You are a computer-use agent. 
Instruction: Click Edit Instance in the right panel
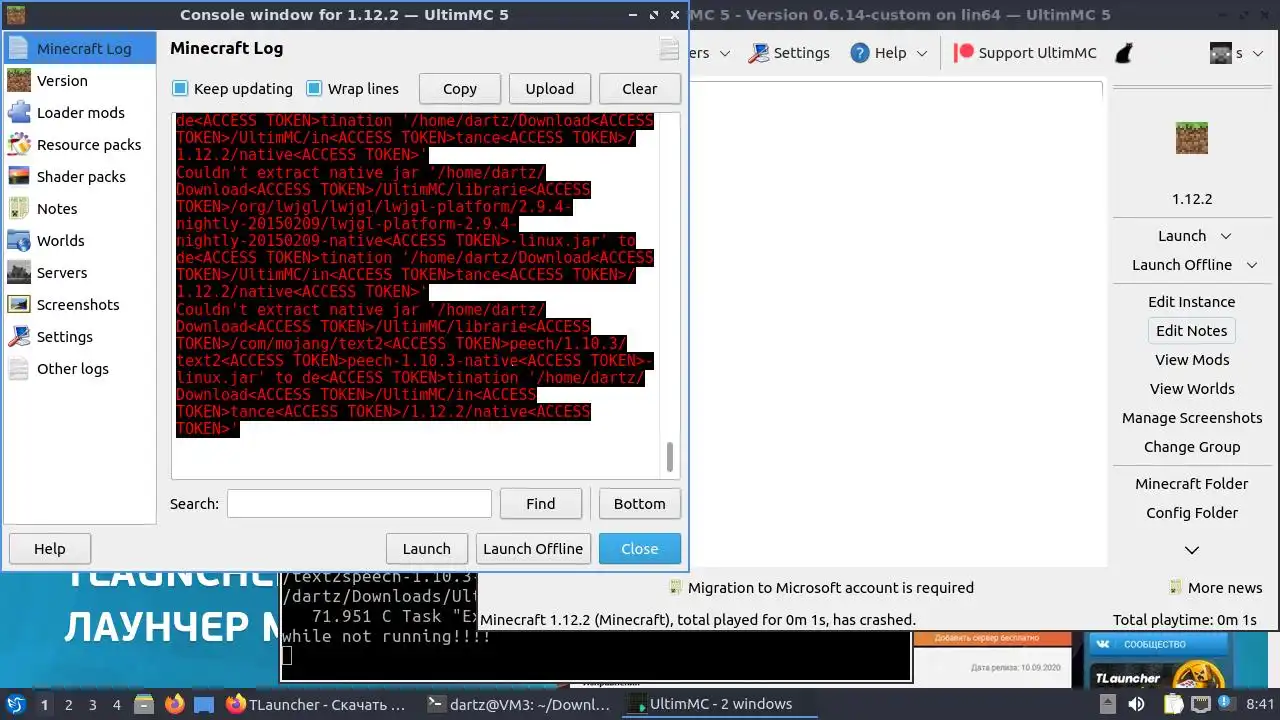[1192, 302]
